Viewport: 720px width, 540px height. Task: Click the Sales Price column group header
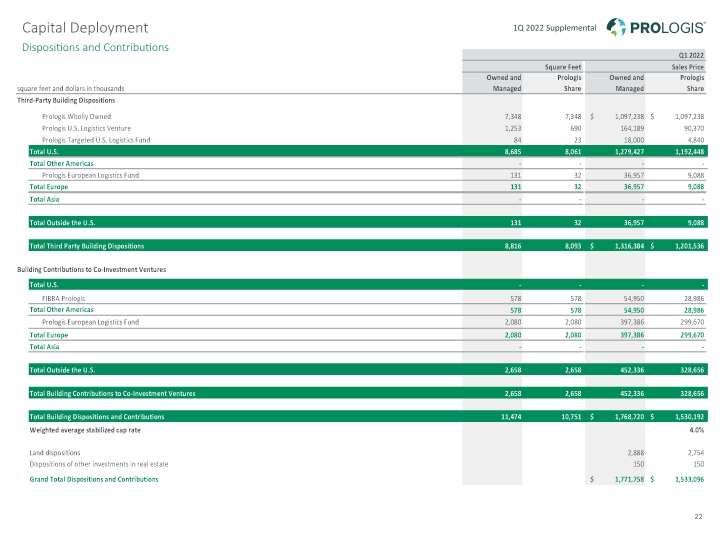coord(687,67)
